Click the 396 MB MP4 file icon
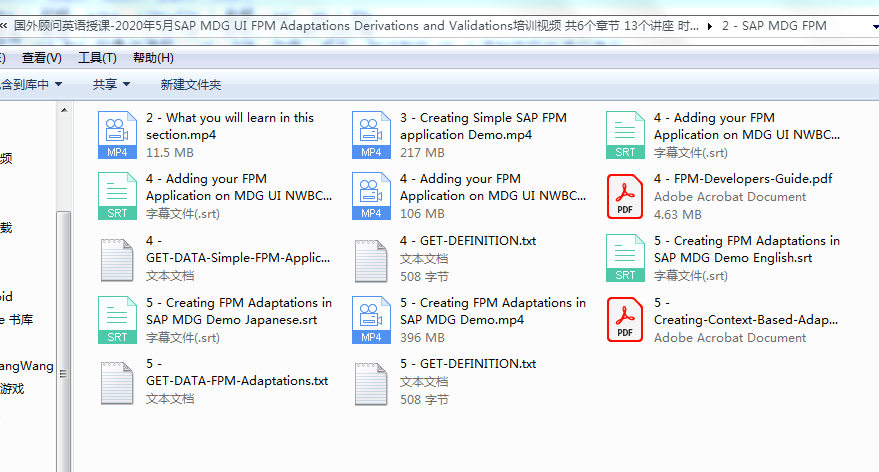The image size is (879, 472). tap(371, 320)
